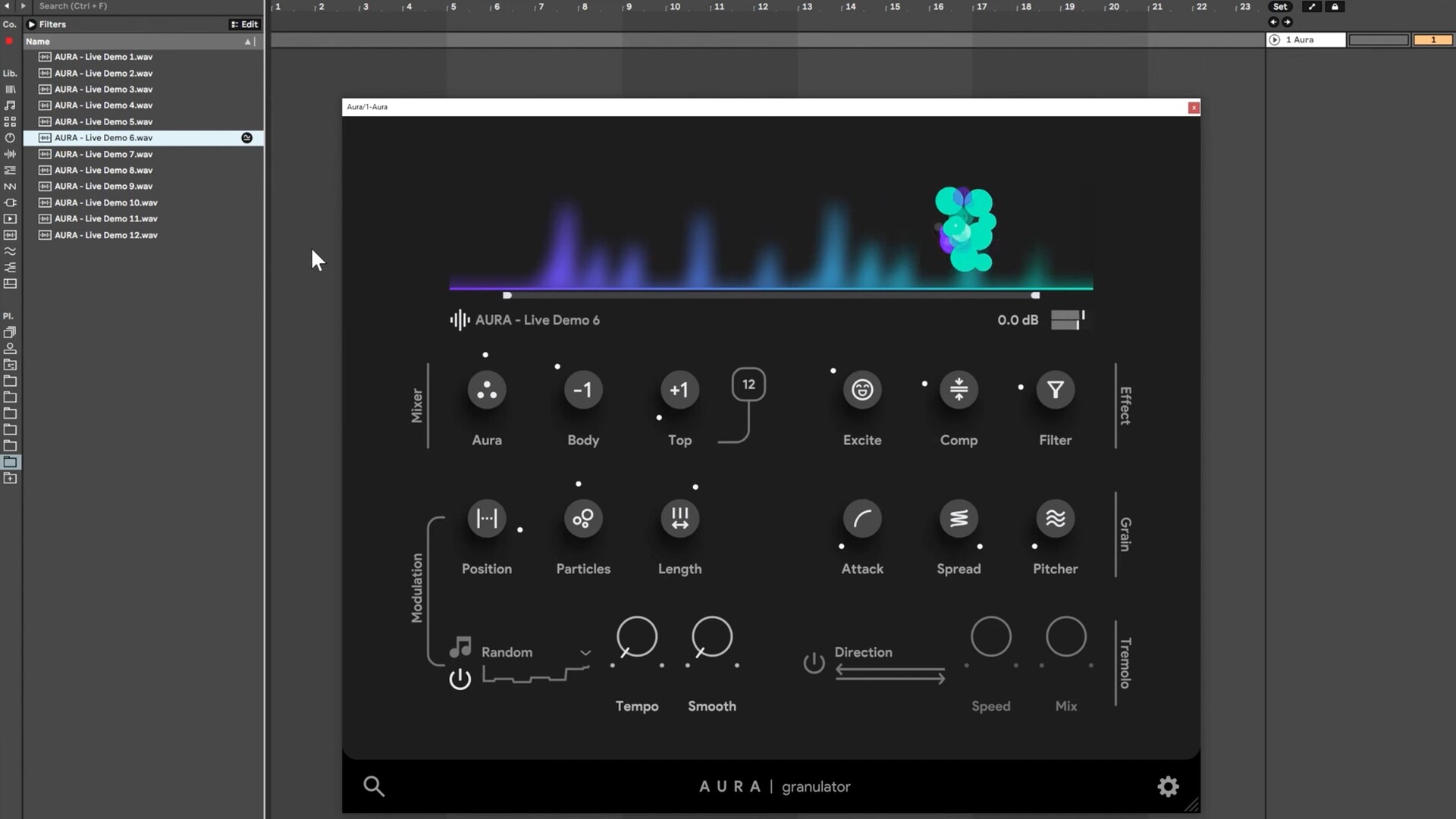Click the next locator arrow under Set

point(1287,23)
